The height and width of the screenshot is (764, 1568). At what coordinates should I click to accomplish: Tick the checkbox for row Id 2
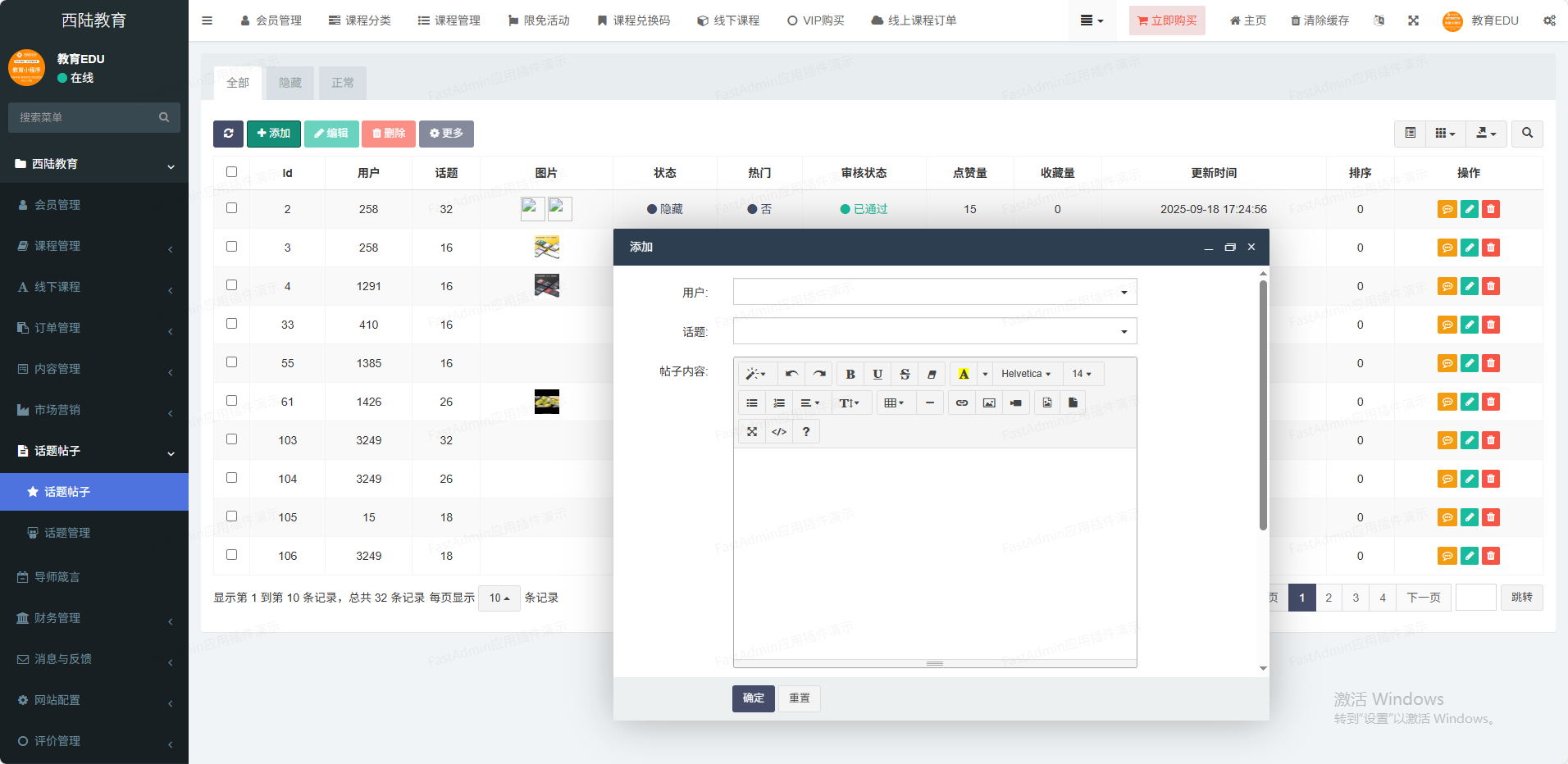pyautogui.click(x=231, y=208)
